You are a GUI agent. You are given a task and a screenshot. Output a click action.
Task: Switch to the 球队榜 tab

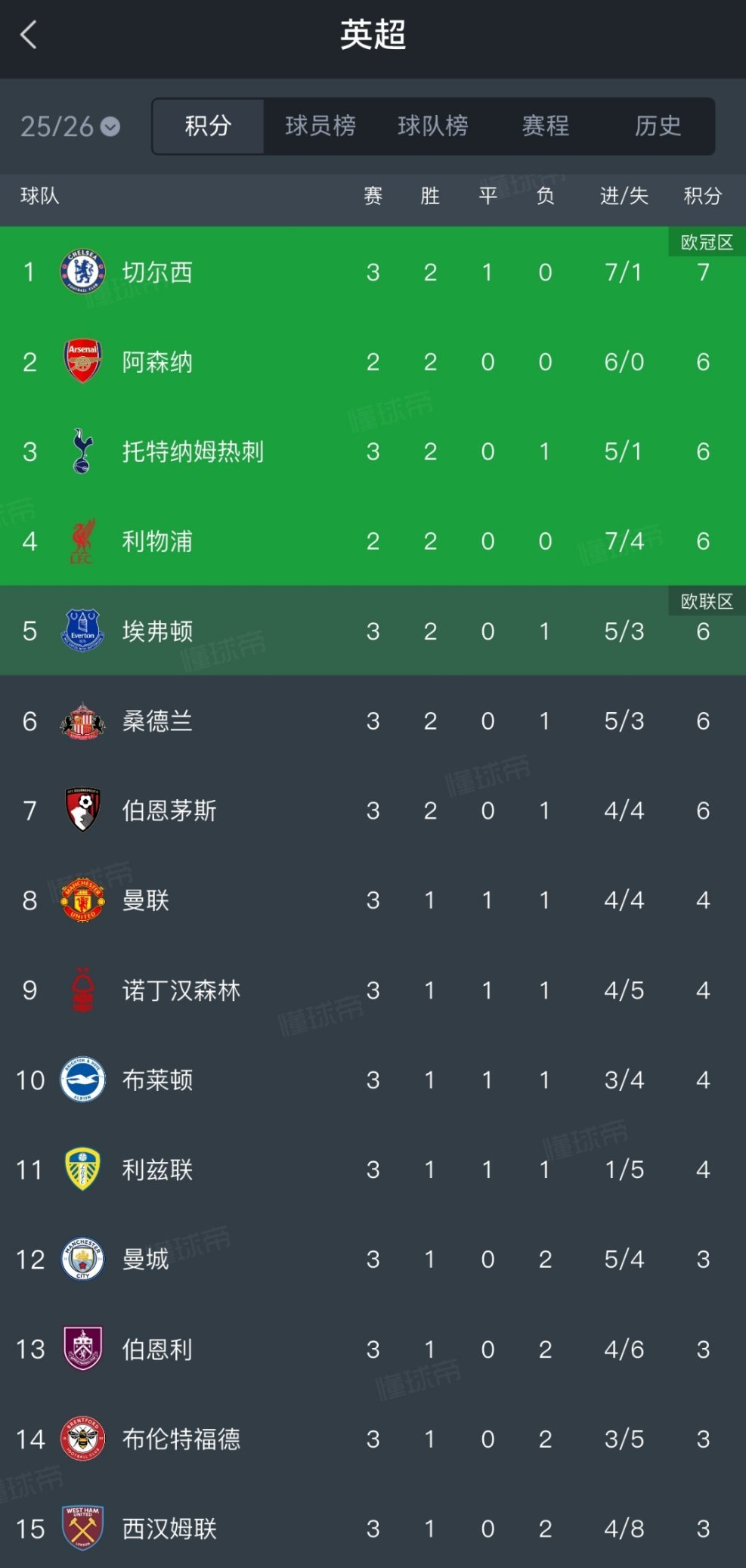[x=433, y=126]
